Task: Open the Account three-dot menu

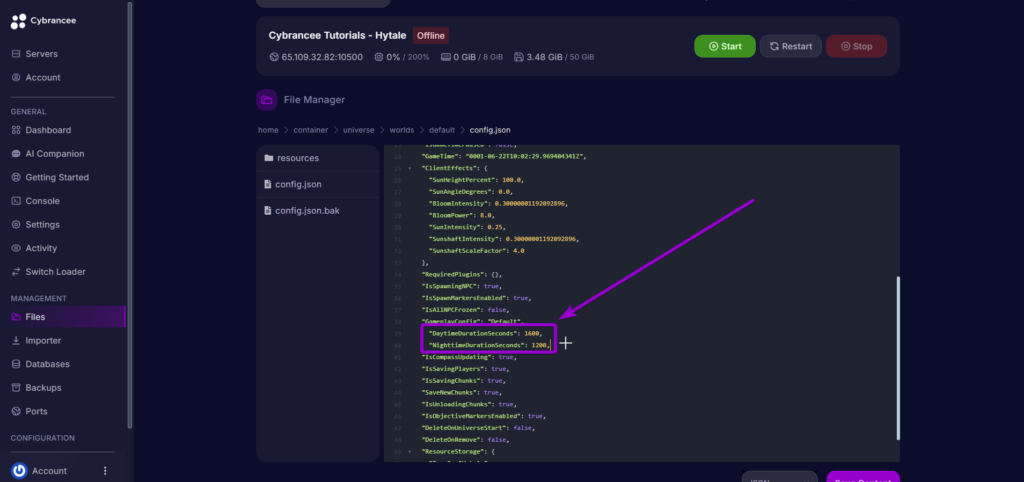Action: coord(105,471)
